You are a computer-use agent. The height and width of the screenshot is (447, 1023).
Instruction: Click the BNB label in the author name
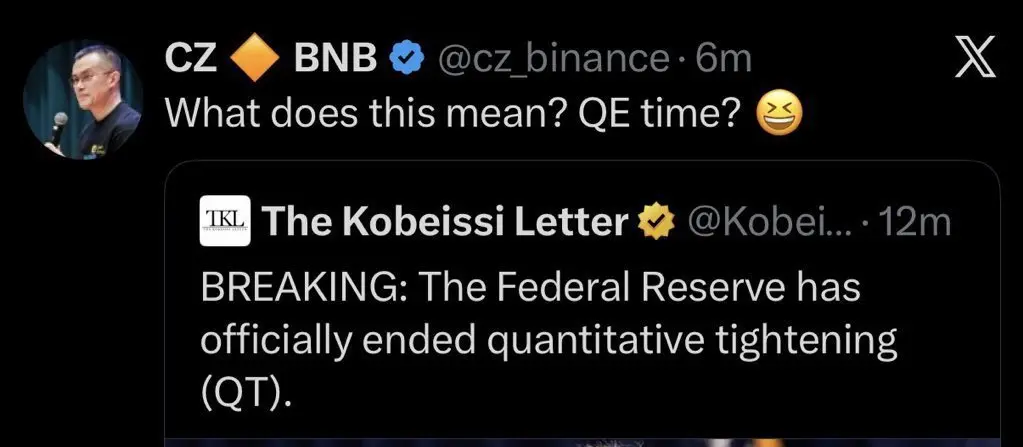click(334, 60)
